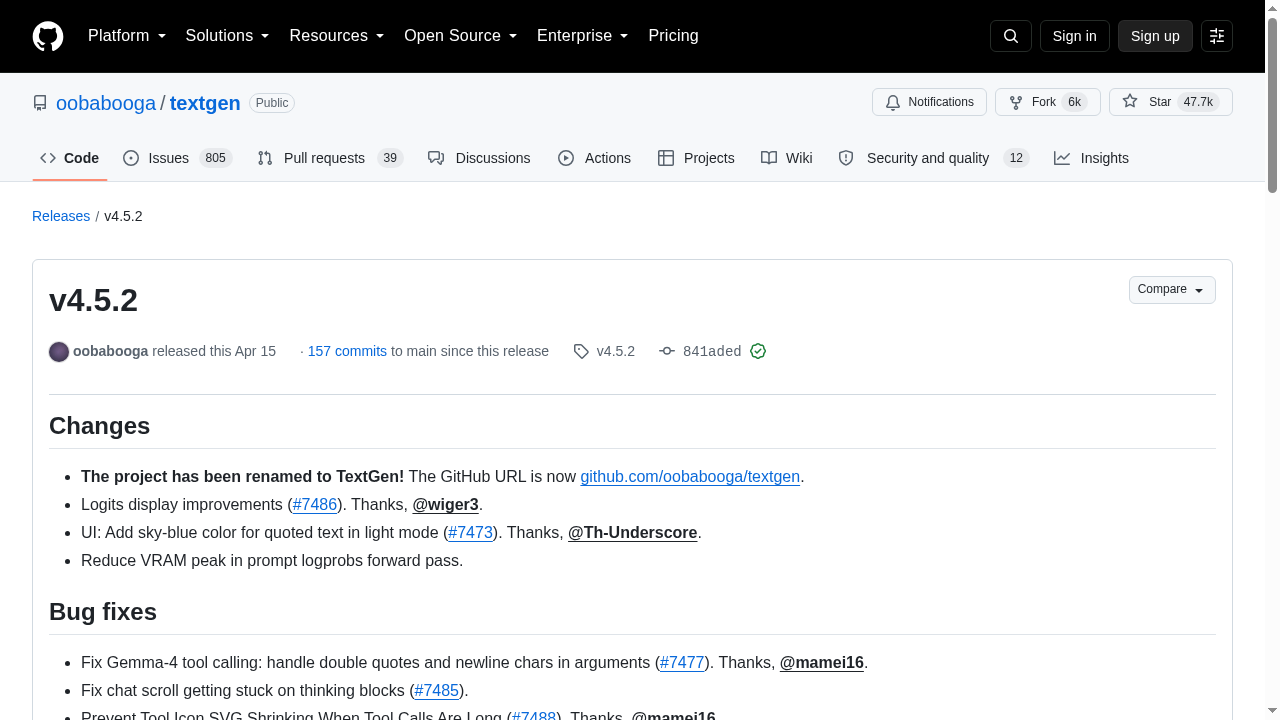This screenshot has height=720, width=1280.
Task: Click the commit icon beside 841aded
Action: [667, 351]
